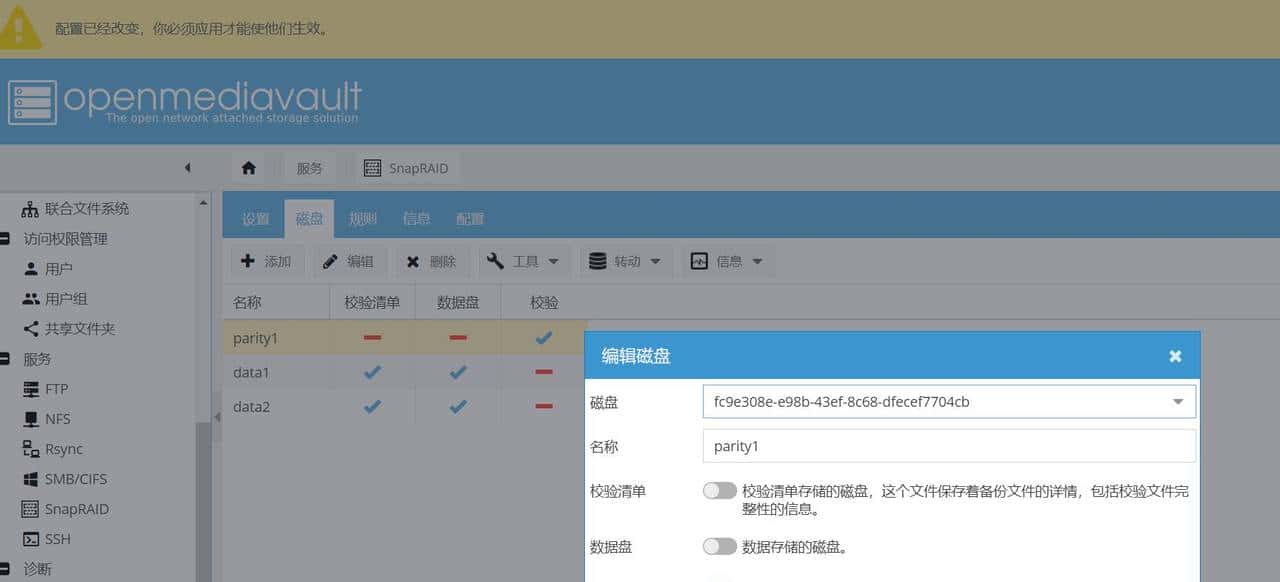Click the 删除 button in the toolbar
Image resolution: width=1280 pixels, height=582 pixels.
pos(432,260)
